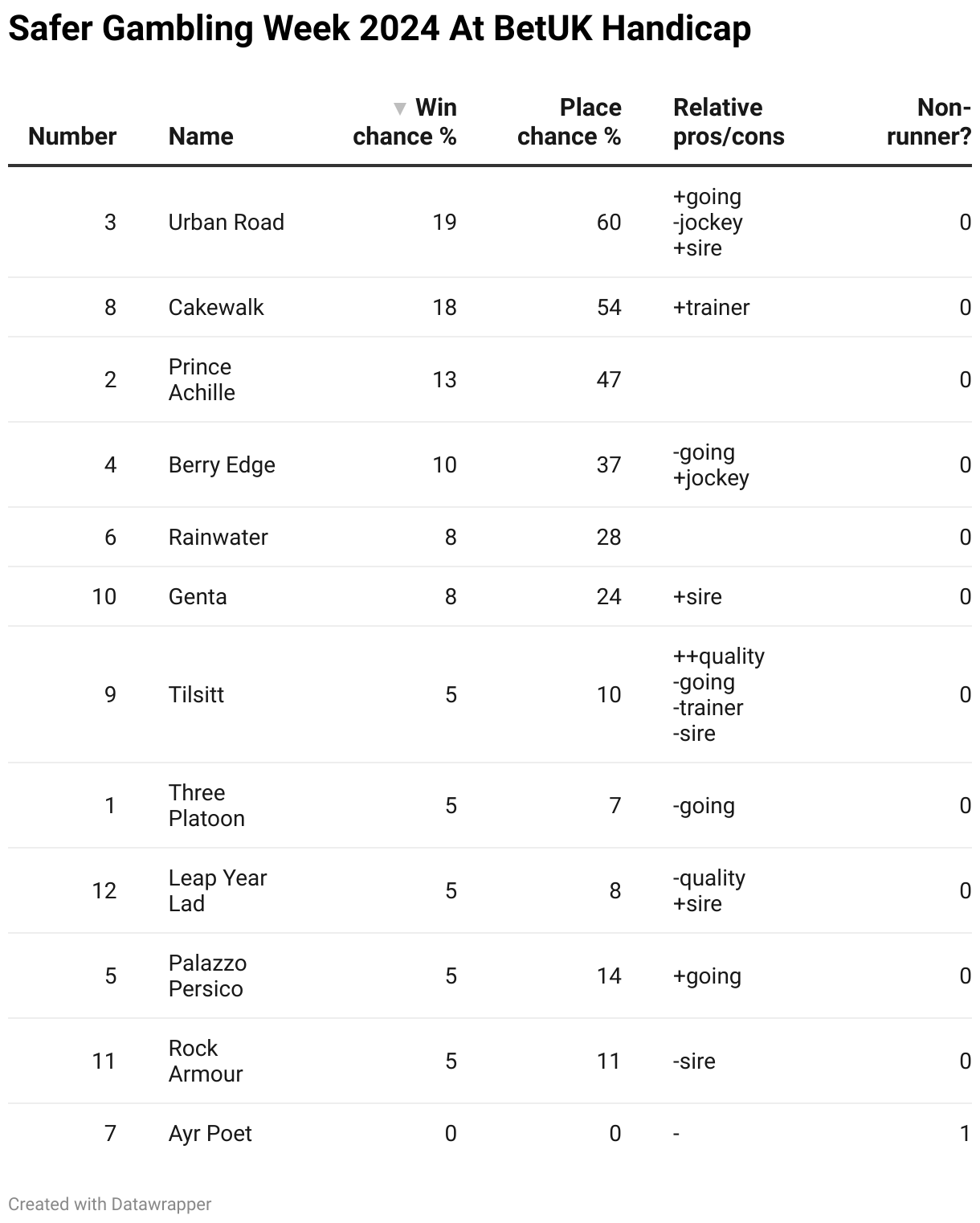The image size is (980, 1223).
Task: Click the Non-runner? column header
Action: click(929, 122)
